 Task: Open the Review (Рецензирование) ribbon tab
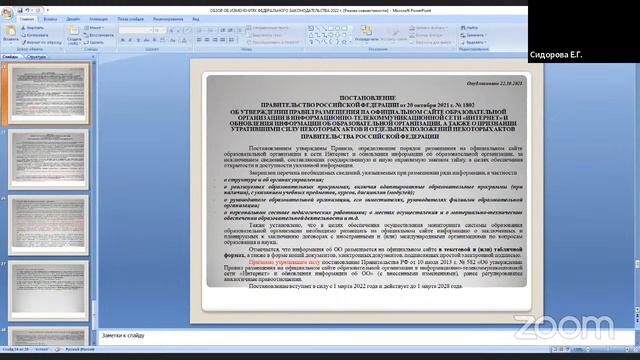coord(168,19)
